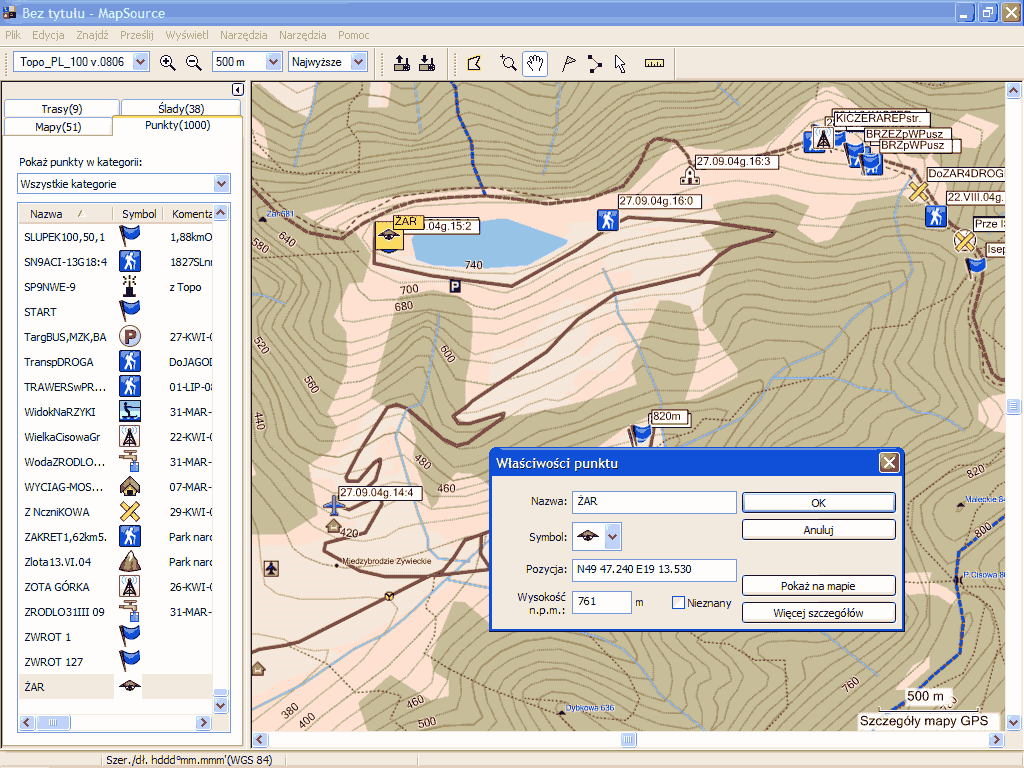Click church icon below 27.09.04g.16:3 label

690,175
